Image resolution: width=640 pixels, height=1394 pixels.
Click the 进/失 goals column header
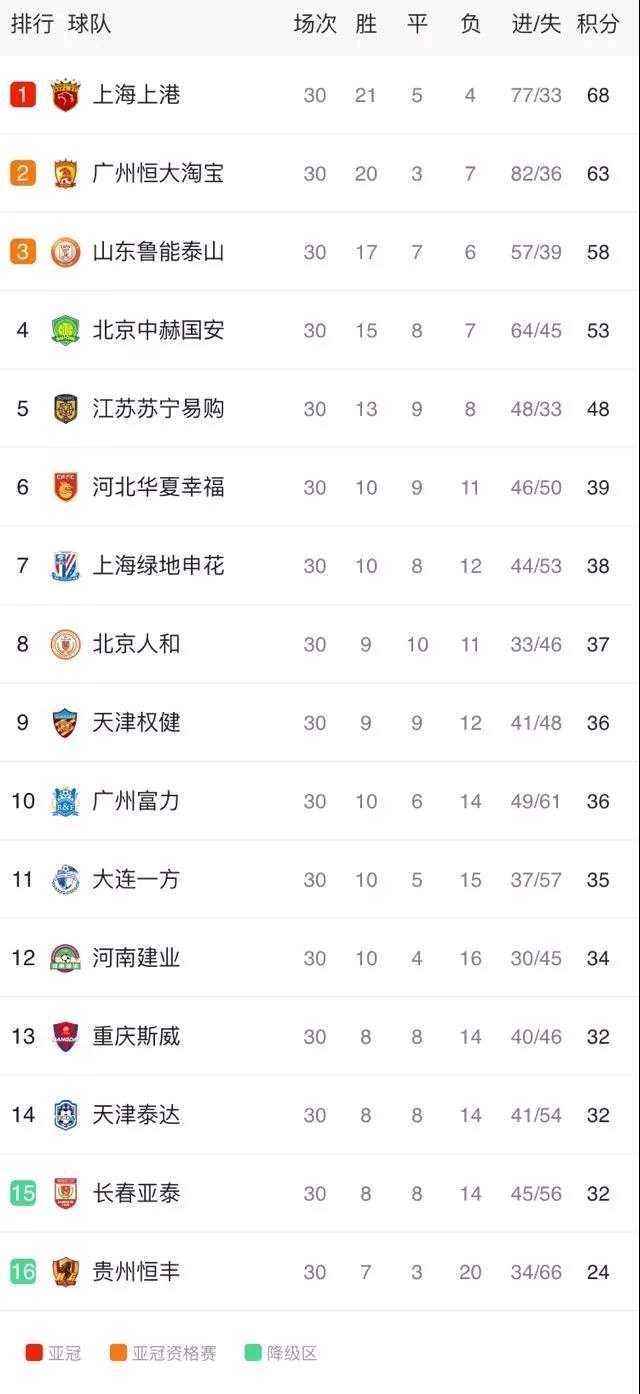coord(536,24)
